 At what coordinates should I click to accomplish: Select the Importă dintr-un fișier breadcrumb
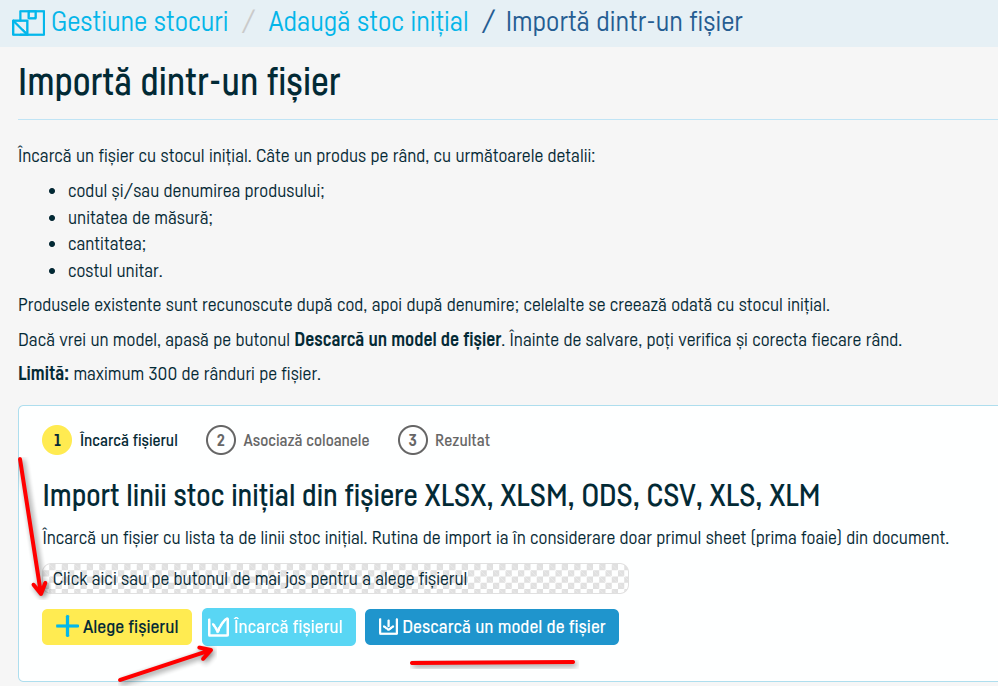pyautogui.click(x=624, y=22)
